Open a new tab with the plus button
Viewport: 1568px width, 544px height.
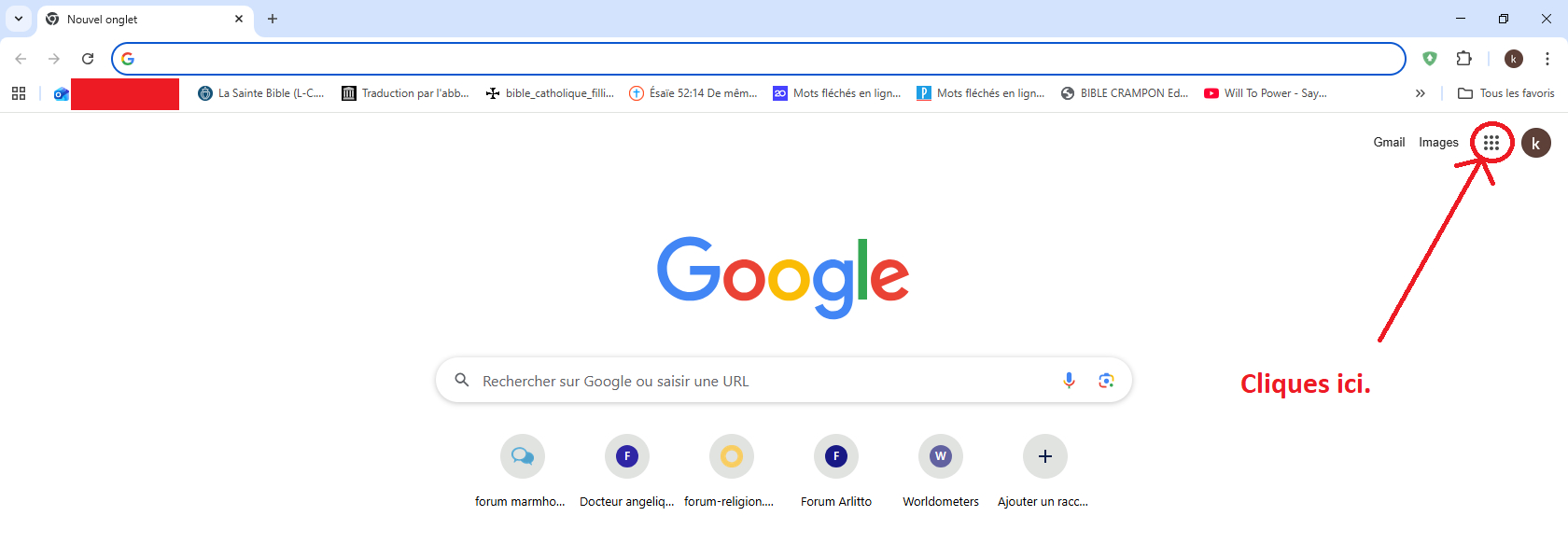[x=273, y=19]
